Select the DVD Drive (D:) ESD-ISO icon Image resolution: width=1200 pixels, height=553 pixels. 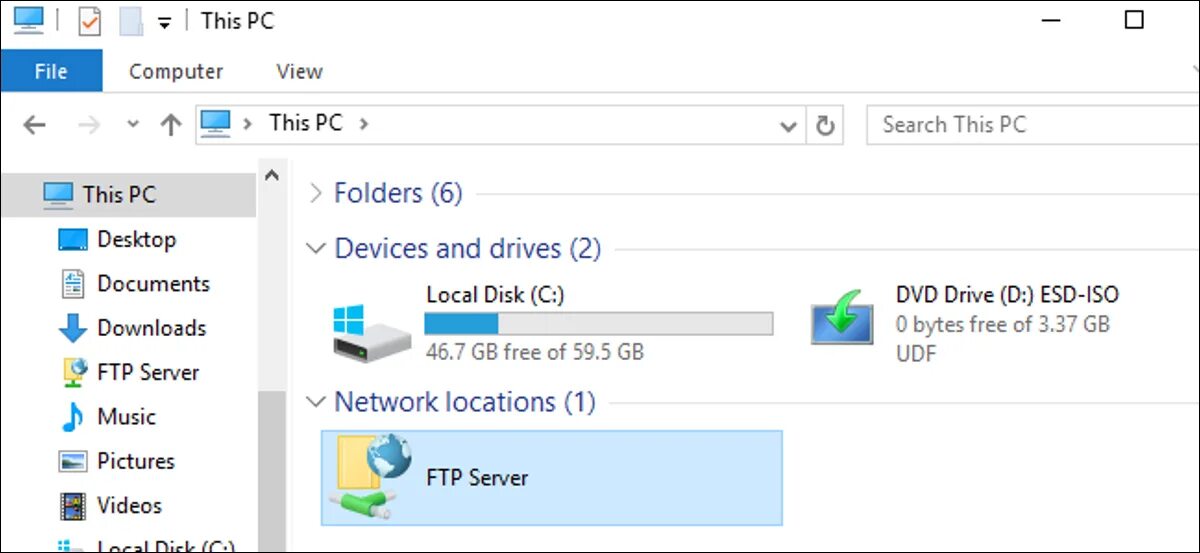(x=843, y=322)
